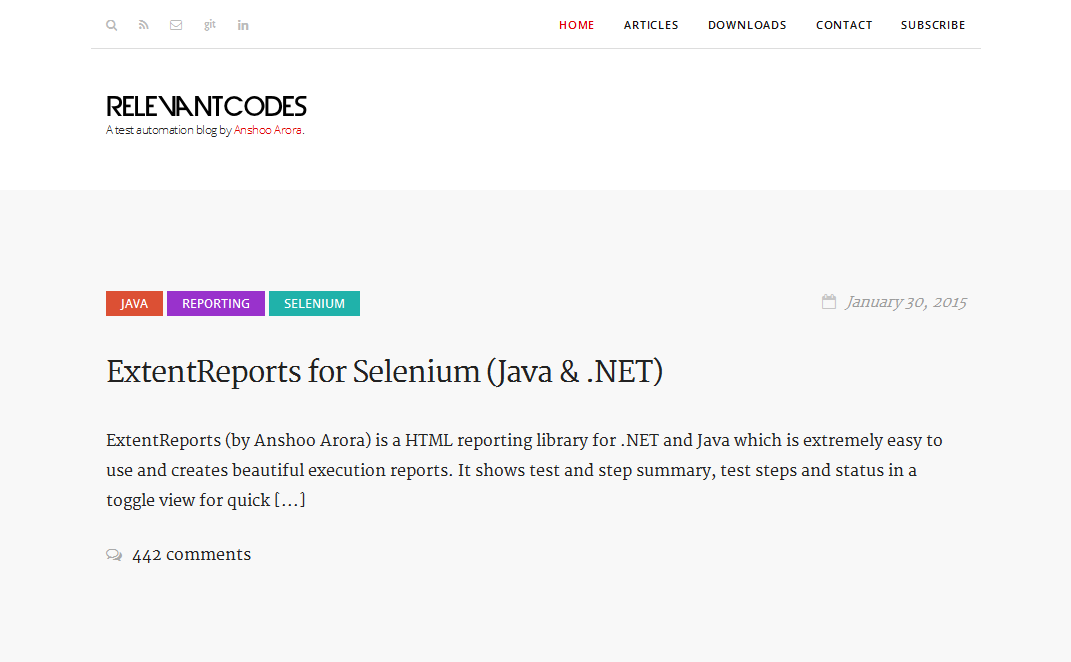The width and height of the screenshot is (1071, 662).
Task: Filter posts by the red JAVA tag
Action: [x=134, y=304]
